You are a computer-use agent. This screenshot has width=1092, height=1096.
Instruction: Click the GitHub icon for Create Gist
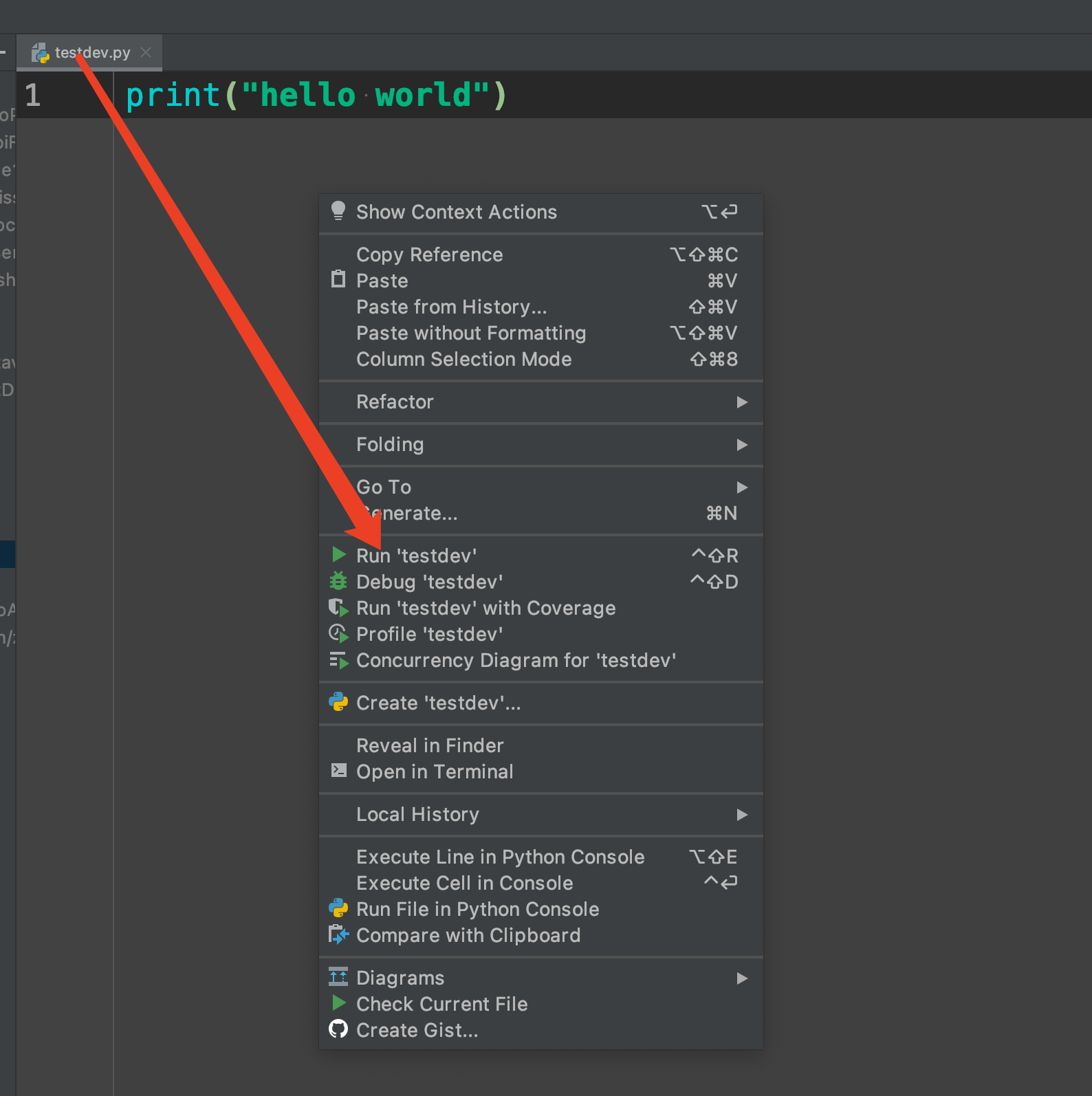point(338,1029)
